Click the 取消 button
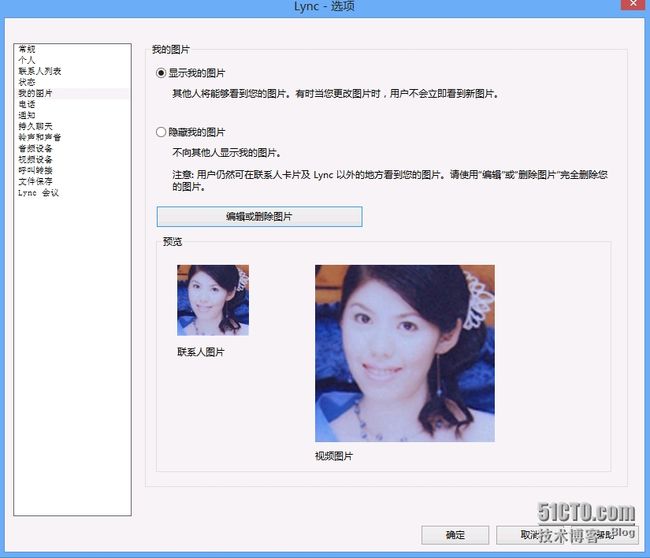The height and width of the screenshot is (558, 650). [529, 535]
